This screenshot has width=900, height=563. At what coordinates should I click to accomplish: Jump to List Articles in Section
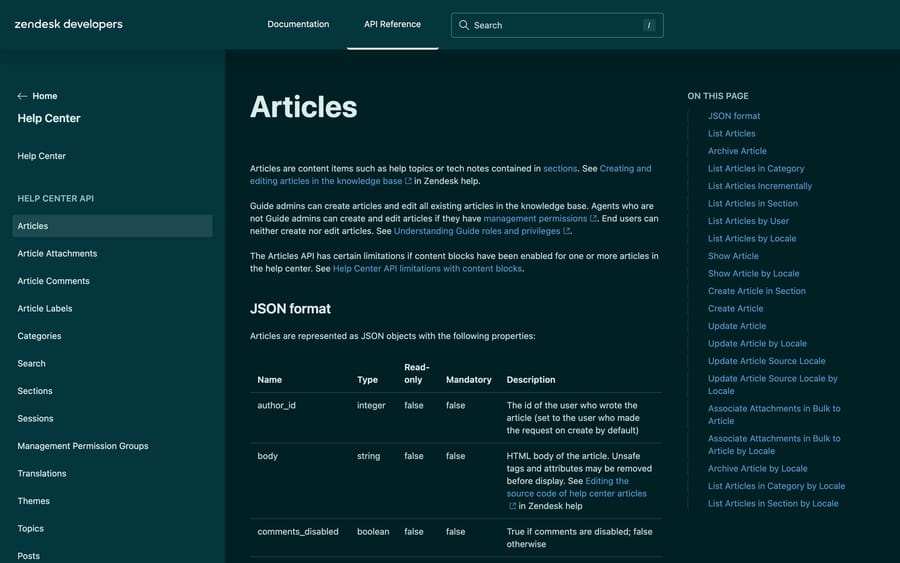(752, 204)
